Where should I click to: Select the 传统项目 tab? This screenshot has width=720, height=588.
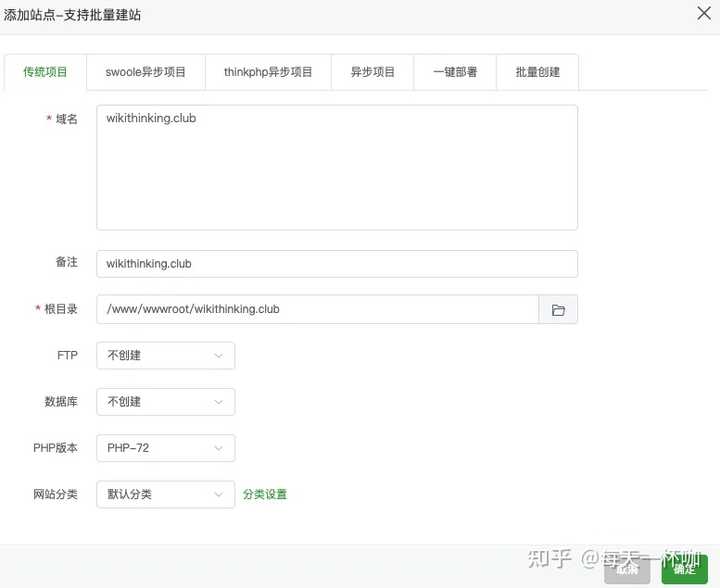(x=45, y=72)
